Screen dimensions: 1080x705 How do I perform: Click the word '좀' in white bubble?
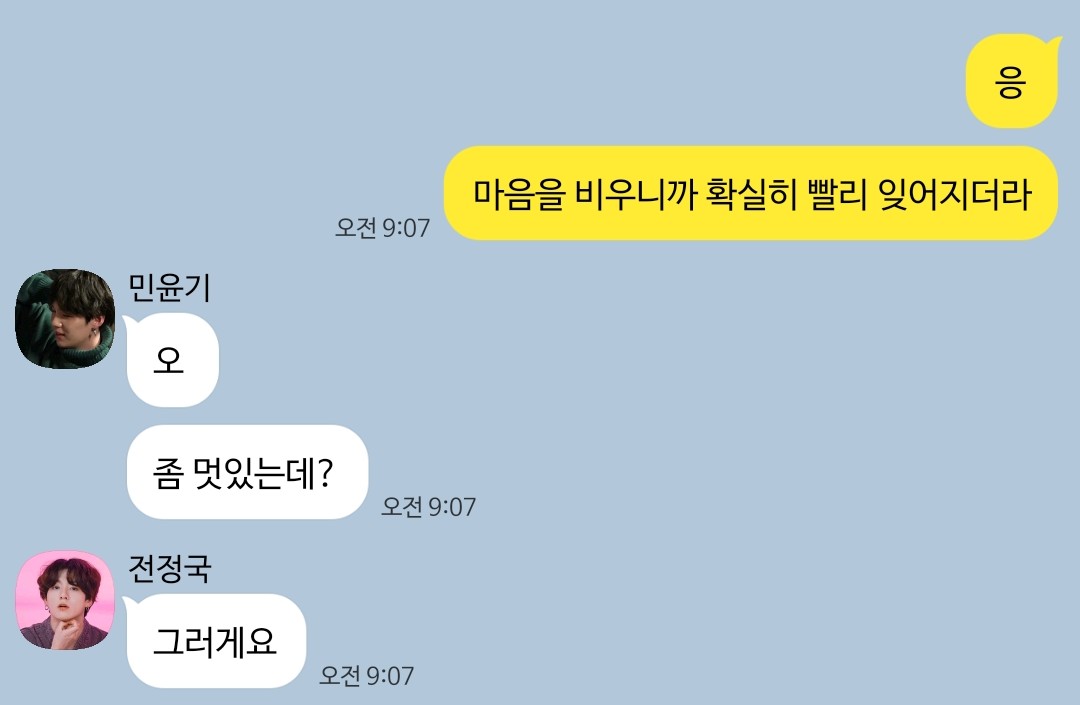tap(168, 474)
